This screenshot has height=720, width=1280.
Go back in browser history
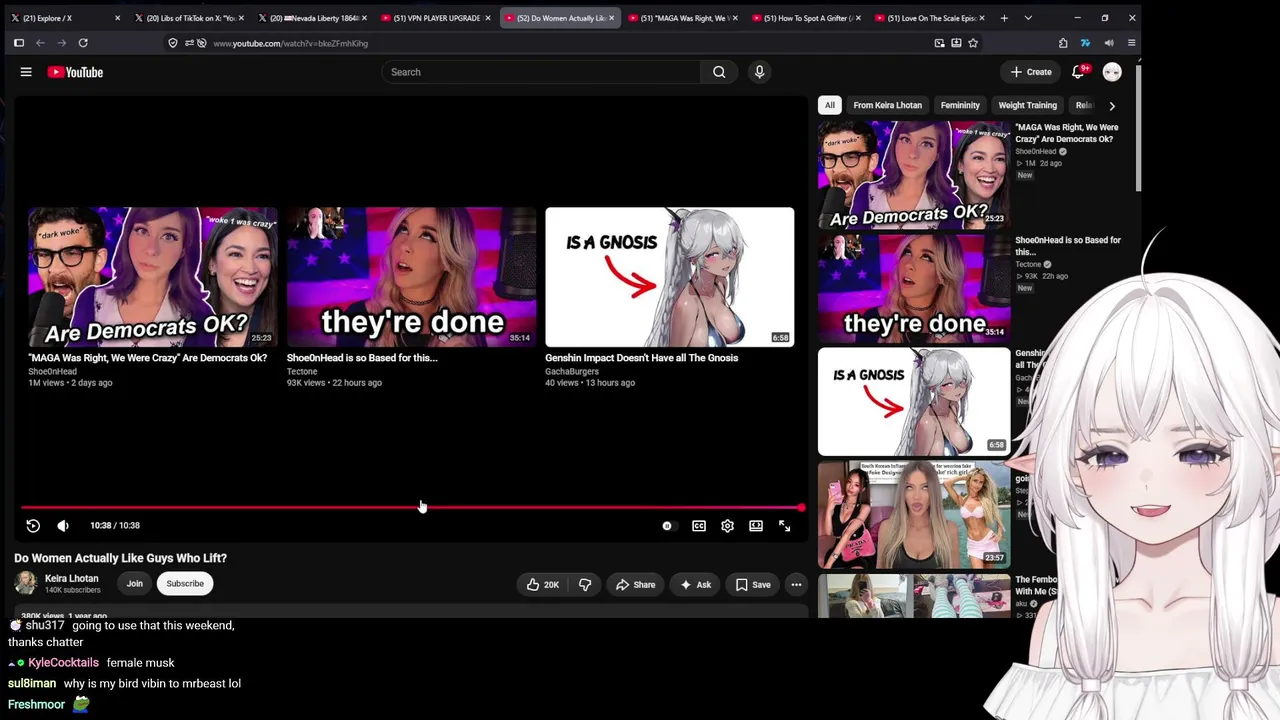(x=40, y=43)
